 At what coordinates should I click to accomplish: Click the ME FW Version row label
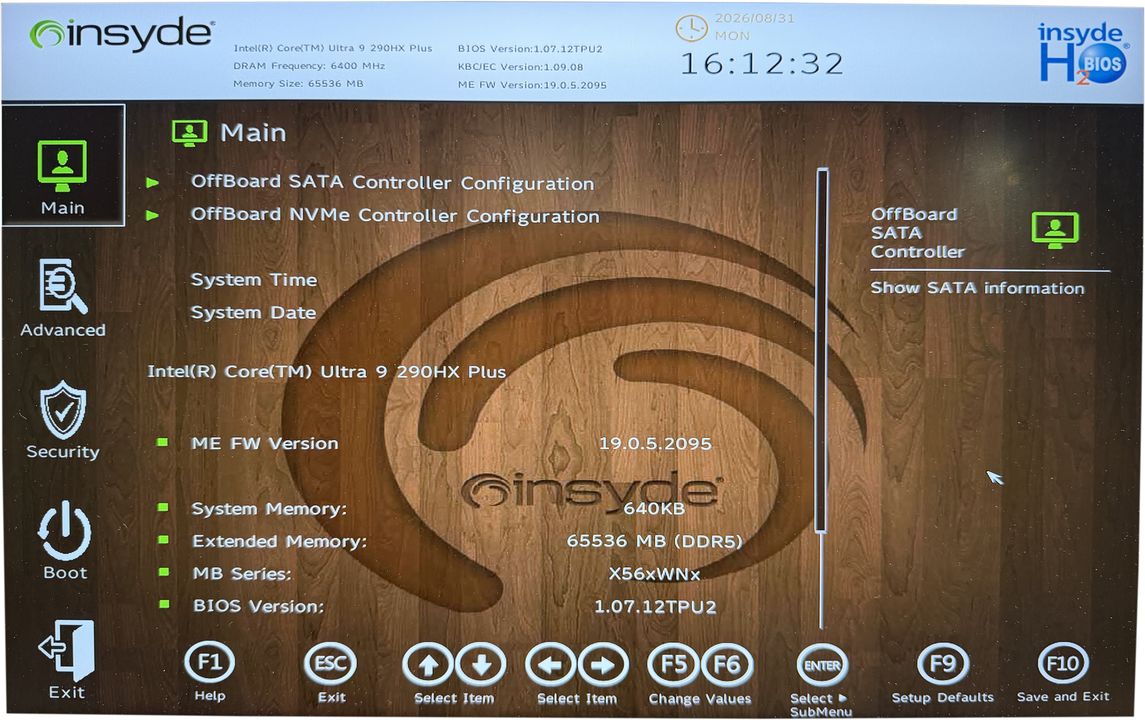tap(264, 443)
